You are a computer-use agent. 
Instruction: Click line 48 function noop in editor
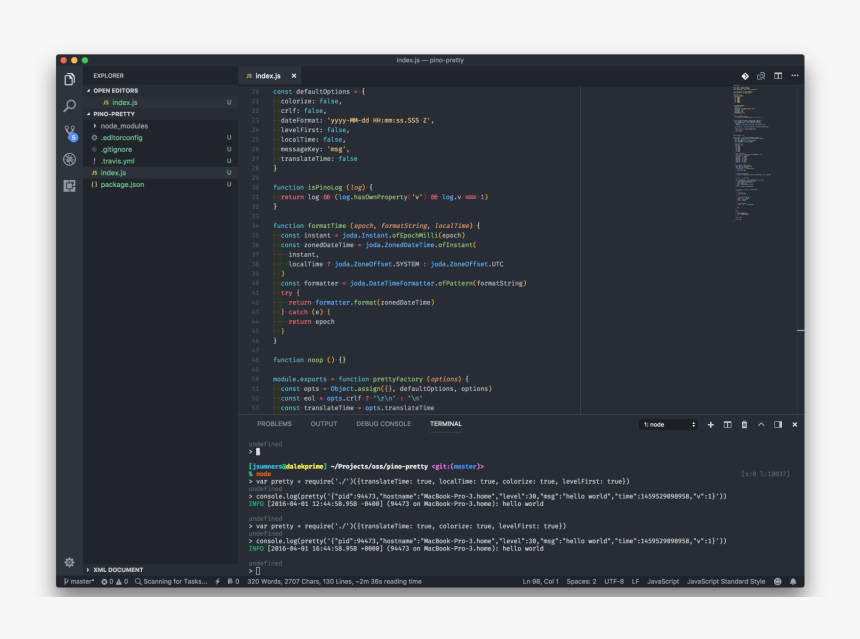[x=309, y=360]
